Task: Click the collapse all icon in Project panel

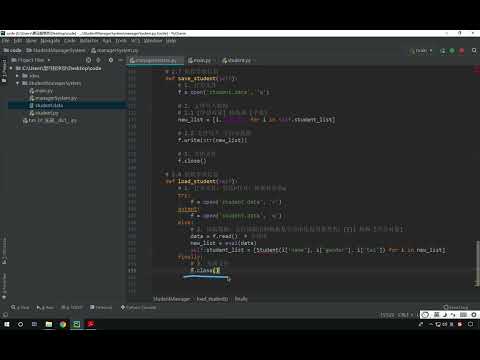Action: (x=98, y=60)
